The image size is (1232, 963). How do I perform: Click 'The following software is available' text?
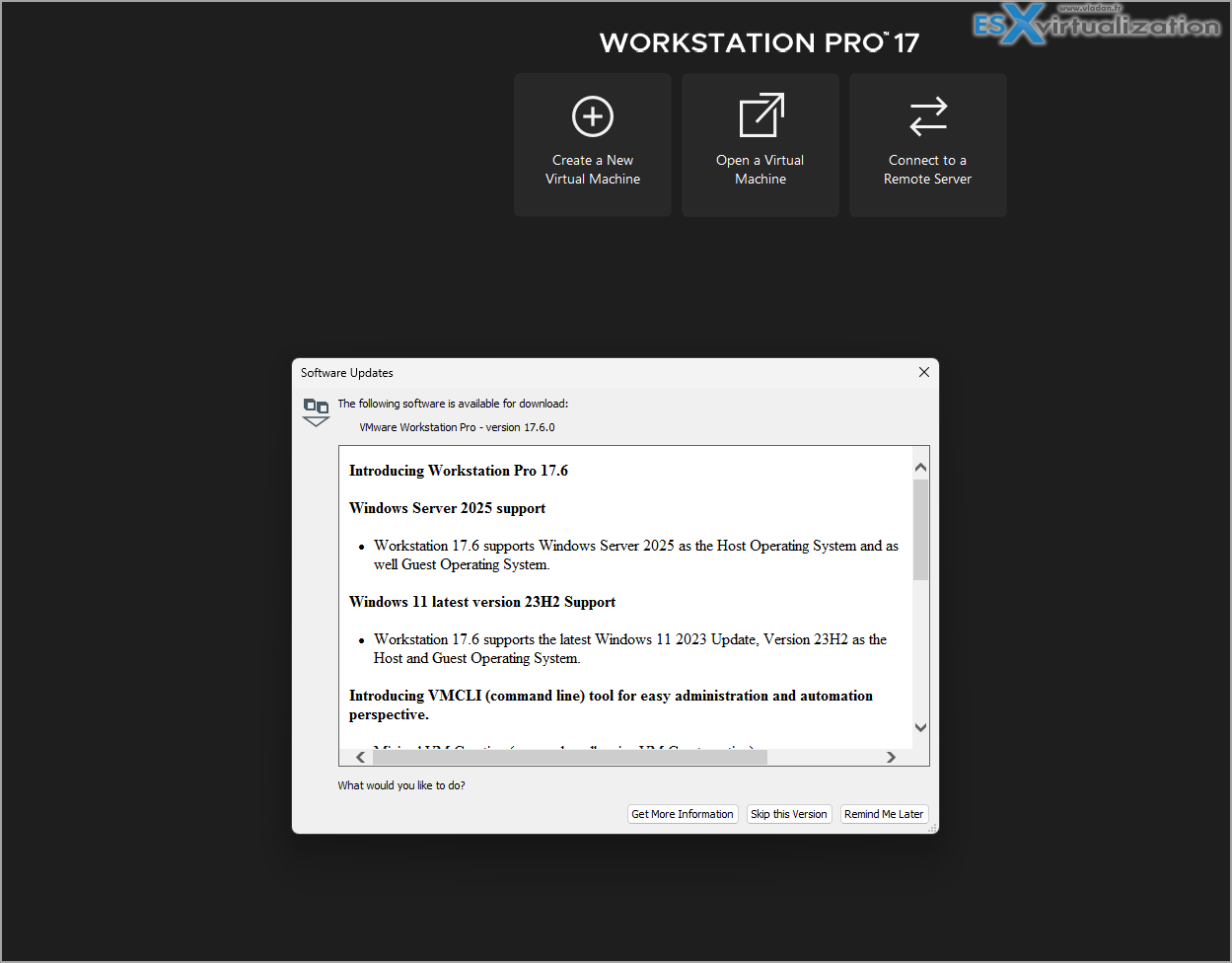pyautogui.click(x=453, y=404)
